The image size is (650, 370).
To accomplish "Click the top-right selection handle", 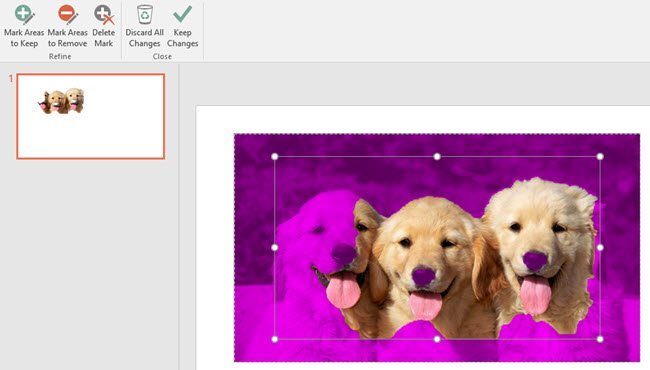I will (x=600, y=157).
